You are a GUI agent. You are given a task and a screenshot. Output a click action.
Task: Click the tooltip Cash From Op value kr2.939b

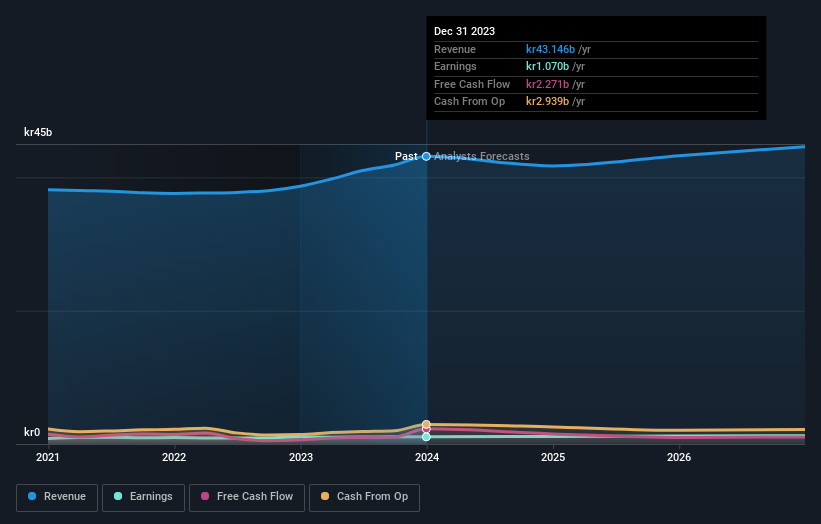(547, 102)
